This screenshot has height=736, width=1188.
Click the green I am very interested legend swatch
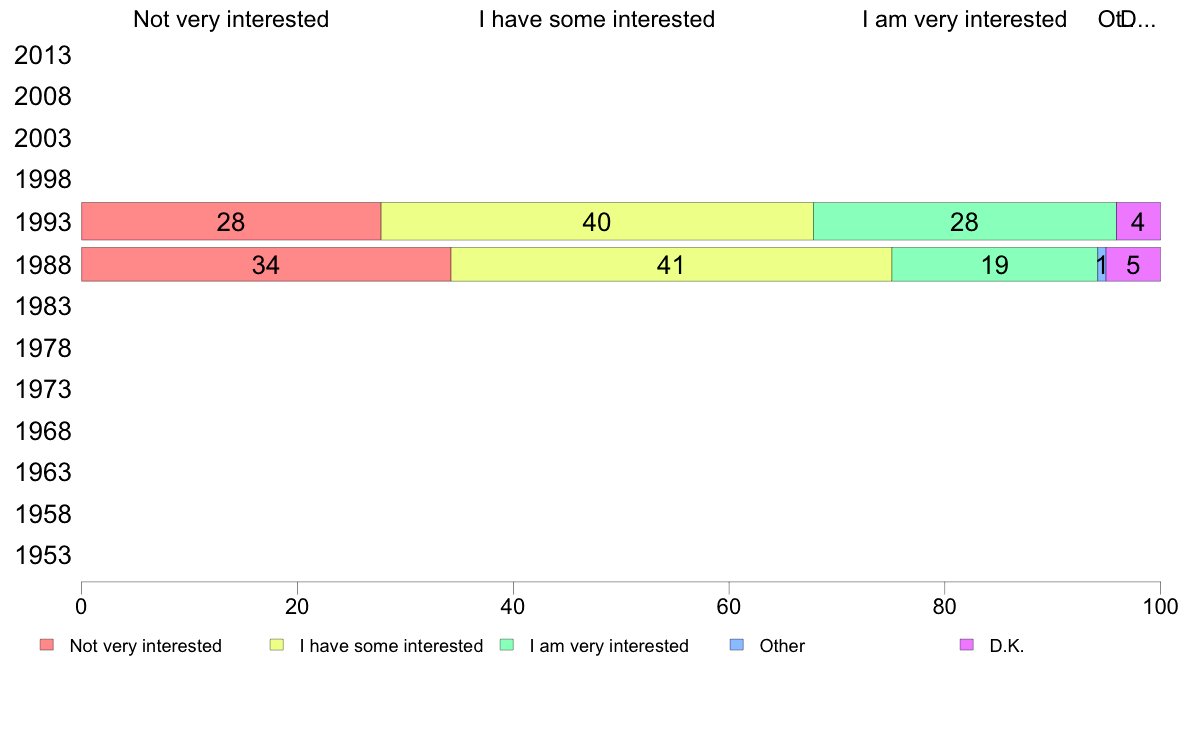pyautogui.click(x=507, y=645)
